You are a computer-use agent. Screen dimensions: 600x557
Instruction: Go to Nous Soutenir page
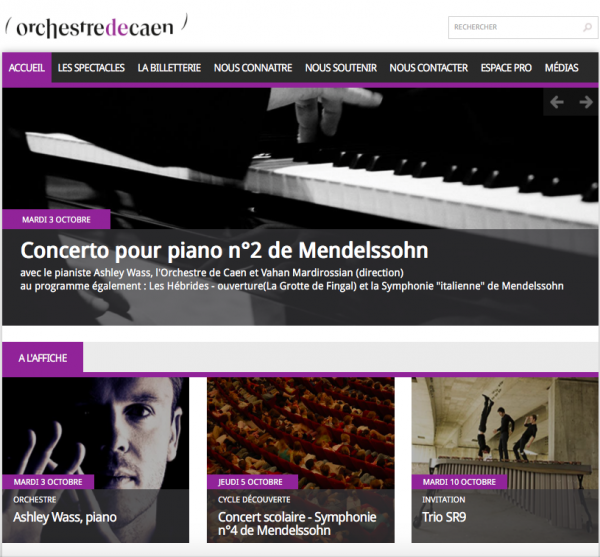(x=341, y=68)
